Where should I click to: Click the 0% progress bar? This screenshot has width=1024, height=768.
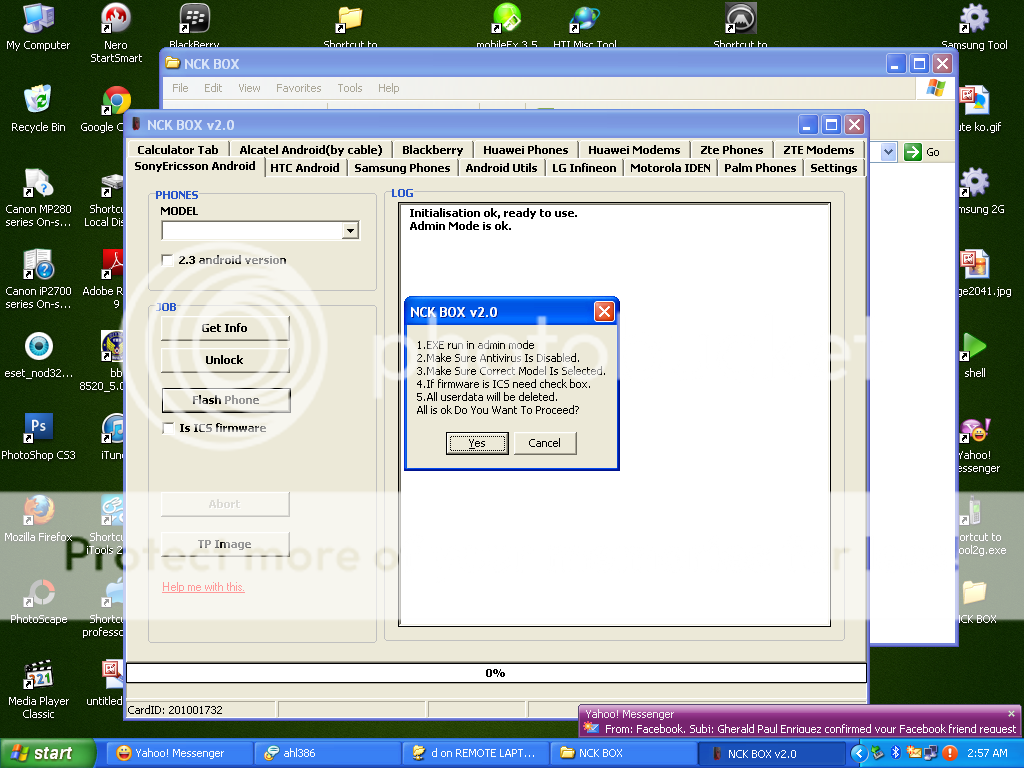click(495, 673)
